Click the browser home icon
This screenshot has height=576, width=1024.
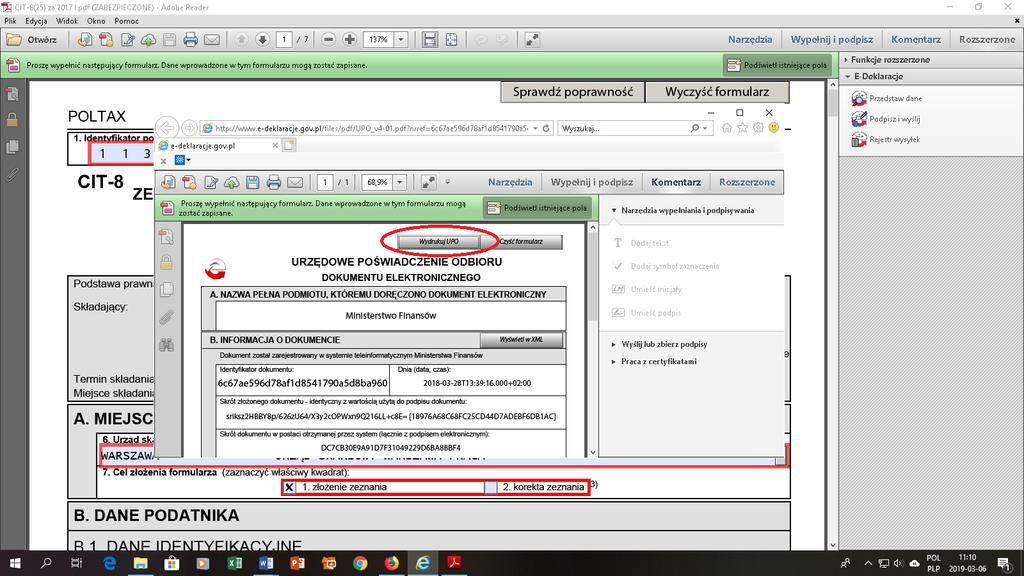tap(727, 128)
